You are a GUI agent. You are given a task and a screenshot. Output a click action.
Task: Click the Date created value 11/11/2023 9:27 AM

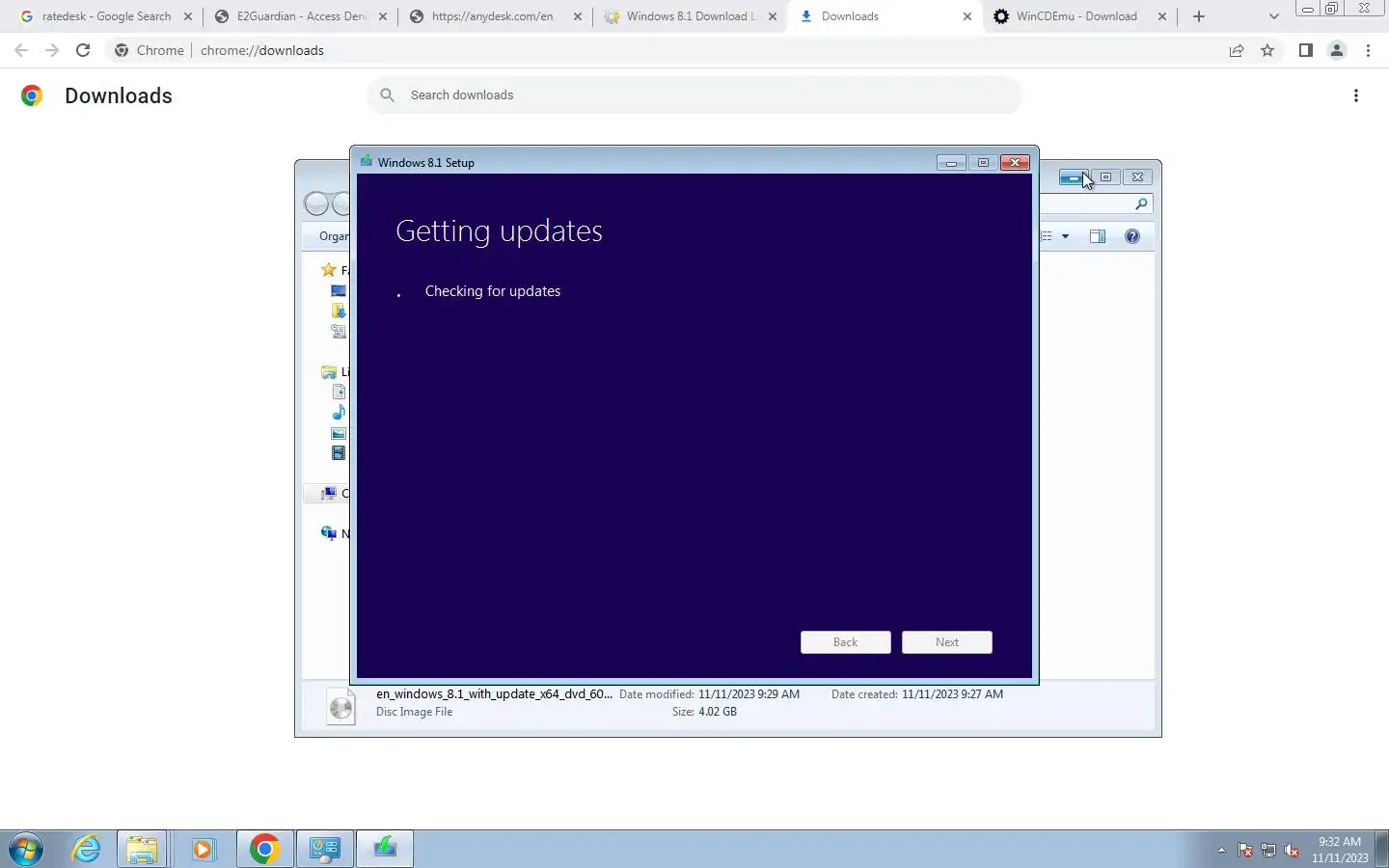952,694
